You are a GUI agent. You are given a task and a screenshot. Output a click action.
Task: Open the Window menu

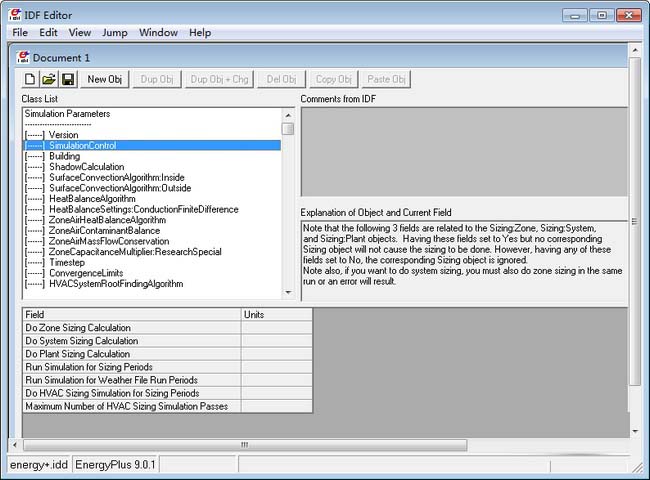coord(158,33)
